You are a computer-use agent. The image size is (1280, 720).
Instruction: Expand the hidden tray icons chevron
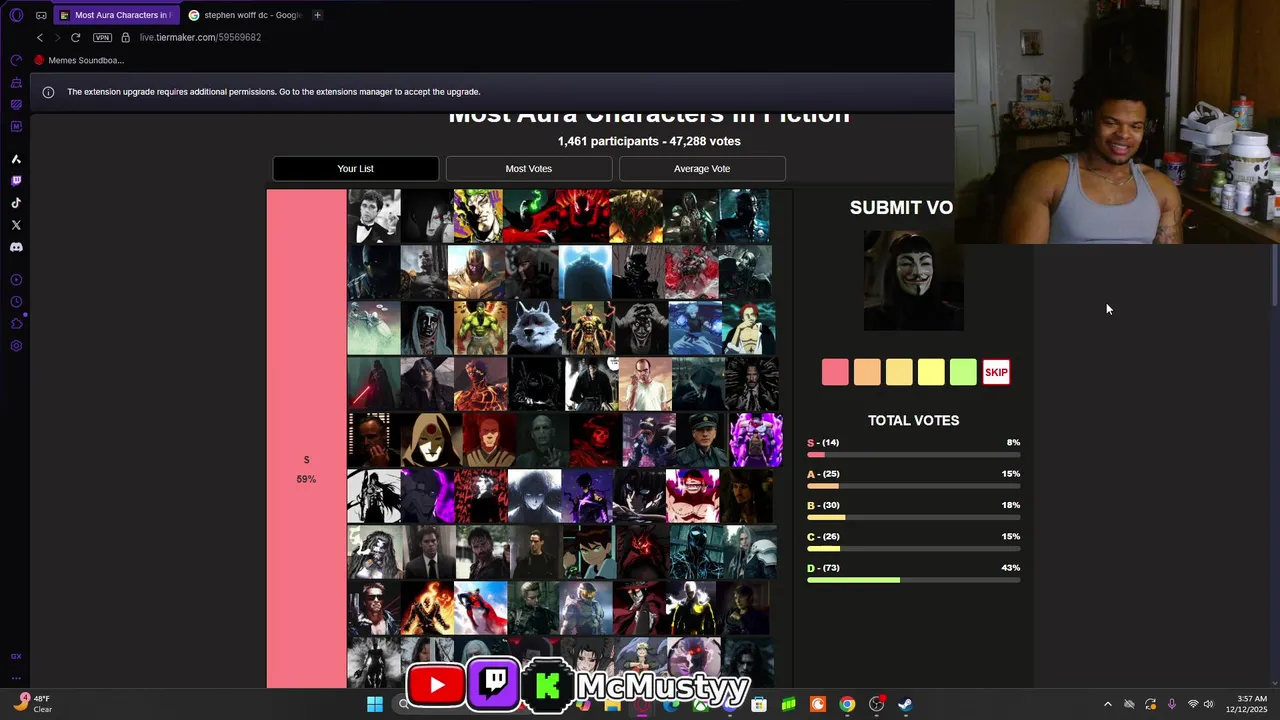point(1107,704)
